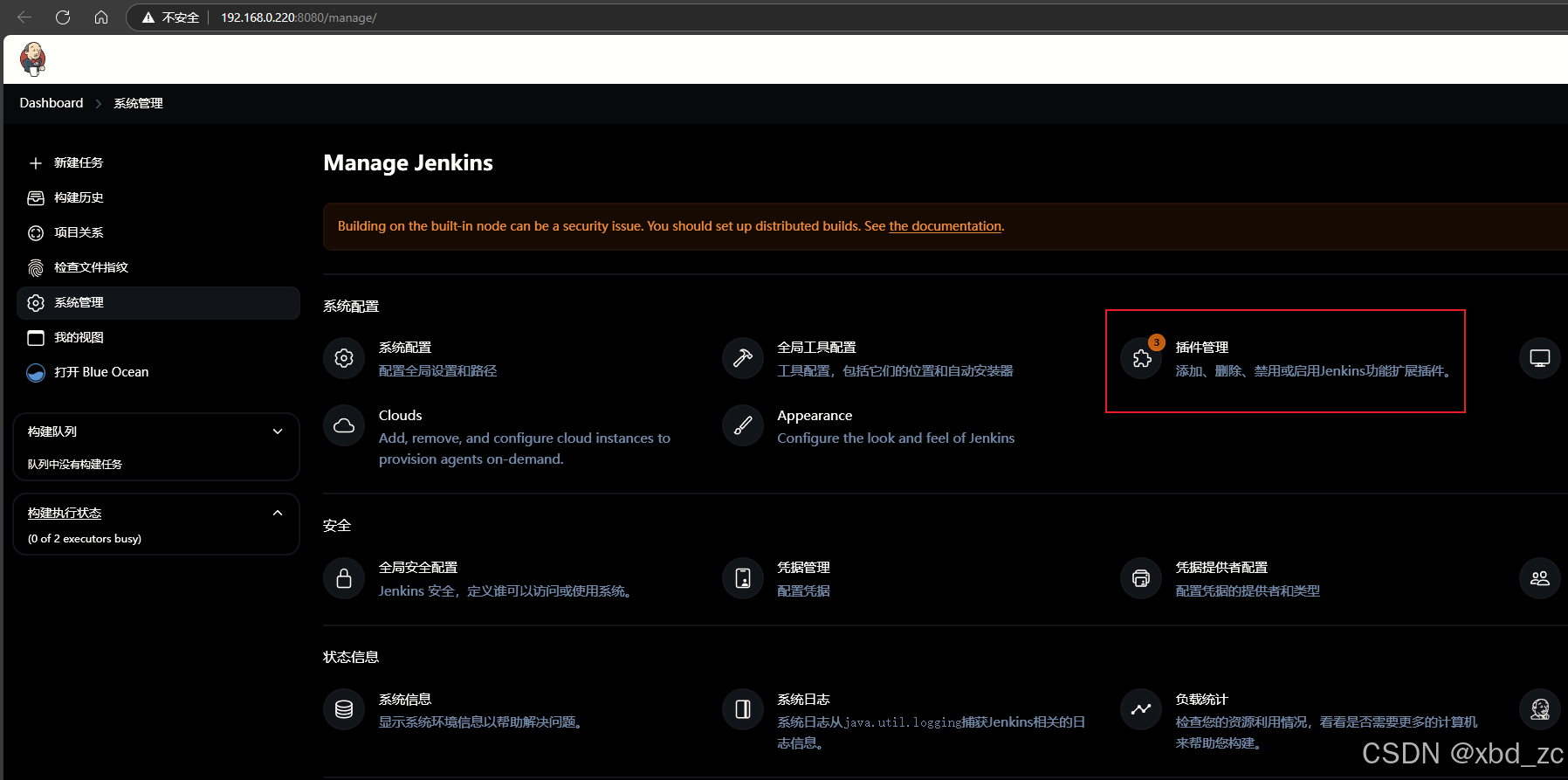Open 系统日志 item
Viewport: 1568px width, 780px height.
[803, 700]
